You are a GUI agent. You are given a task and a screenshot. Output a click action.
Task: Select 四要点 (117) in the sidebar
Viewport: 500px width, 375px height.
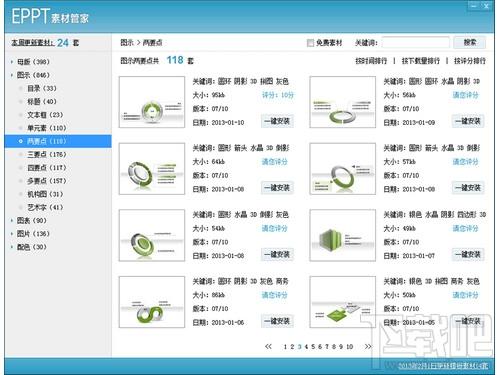47,168
